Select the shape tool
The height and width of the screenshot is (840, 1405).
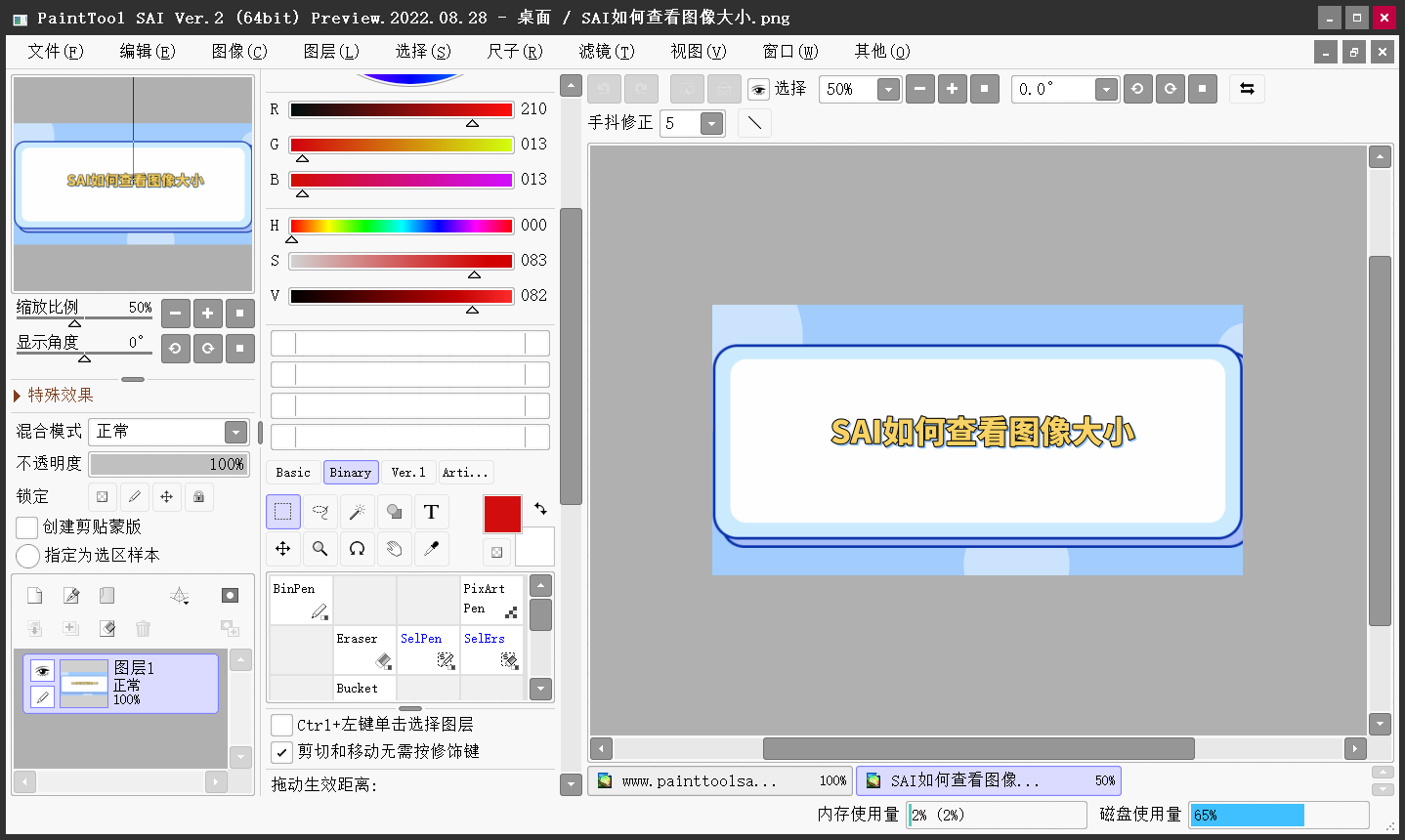point(394,512)
